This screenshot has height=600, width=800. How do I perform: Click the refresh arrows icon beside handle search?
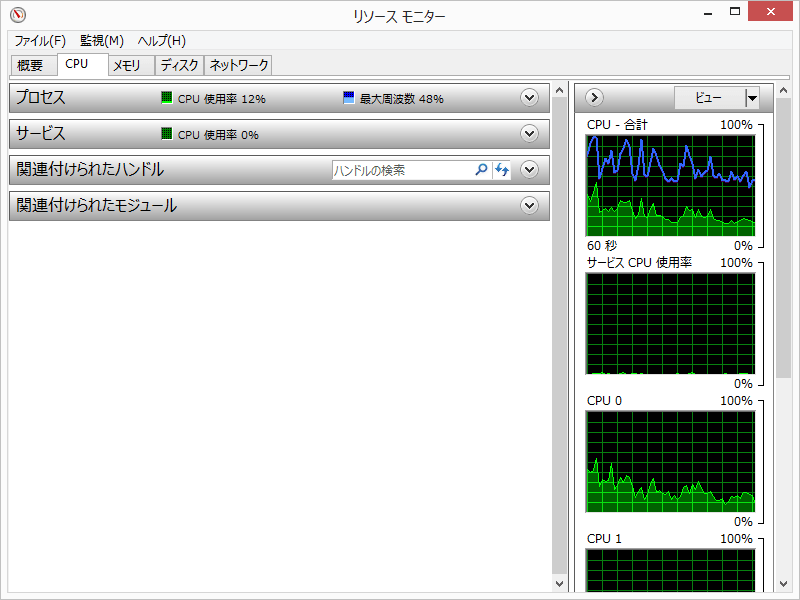[x=502, y=169]
